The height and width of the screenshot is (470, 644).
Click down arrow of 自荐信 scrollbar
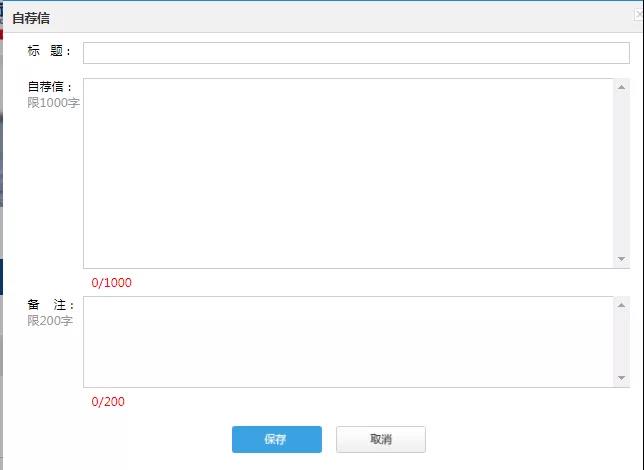(x=621, y=259)
